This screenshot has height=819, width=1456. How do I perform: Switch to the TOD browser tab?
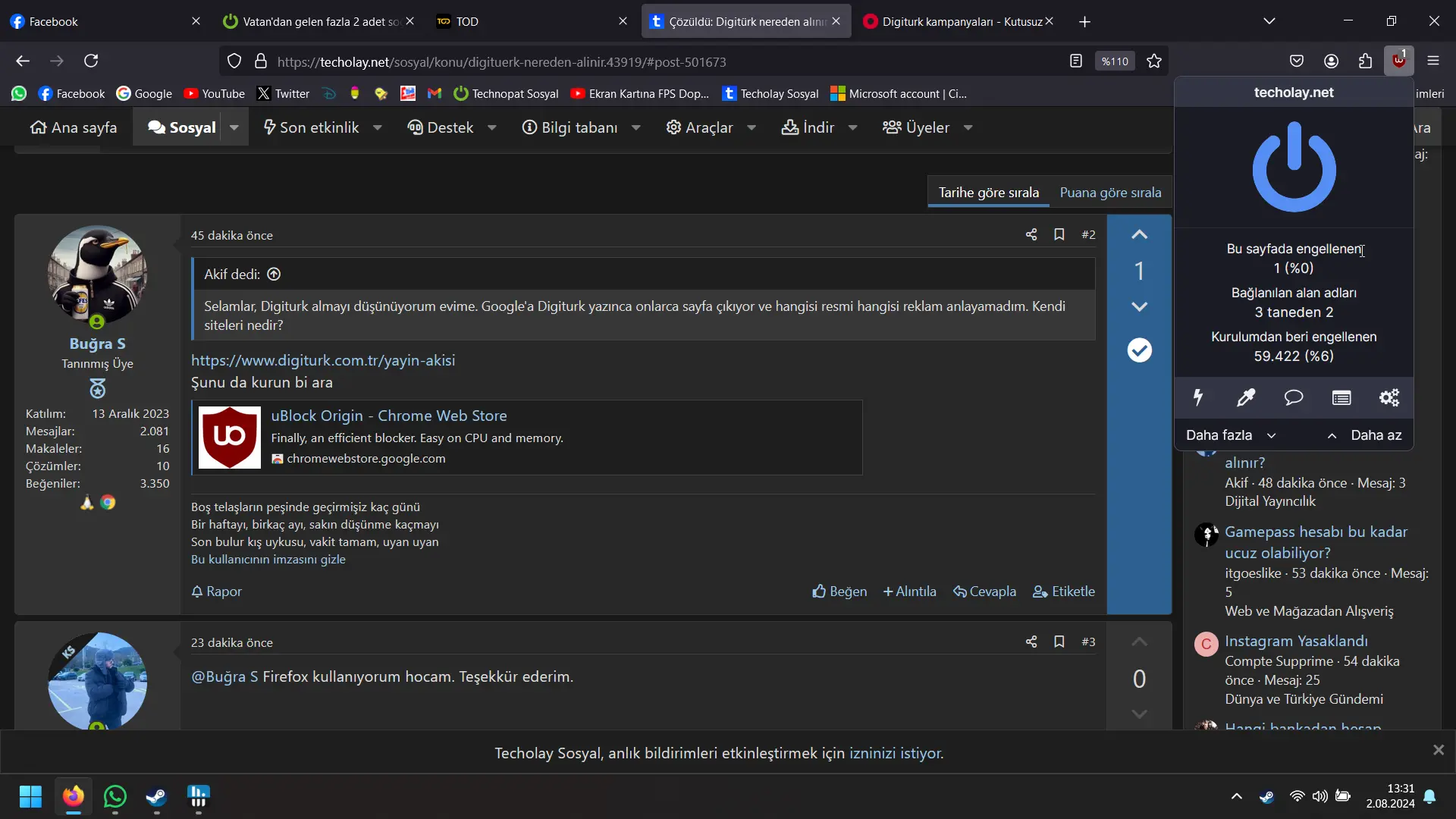[531, 21]
